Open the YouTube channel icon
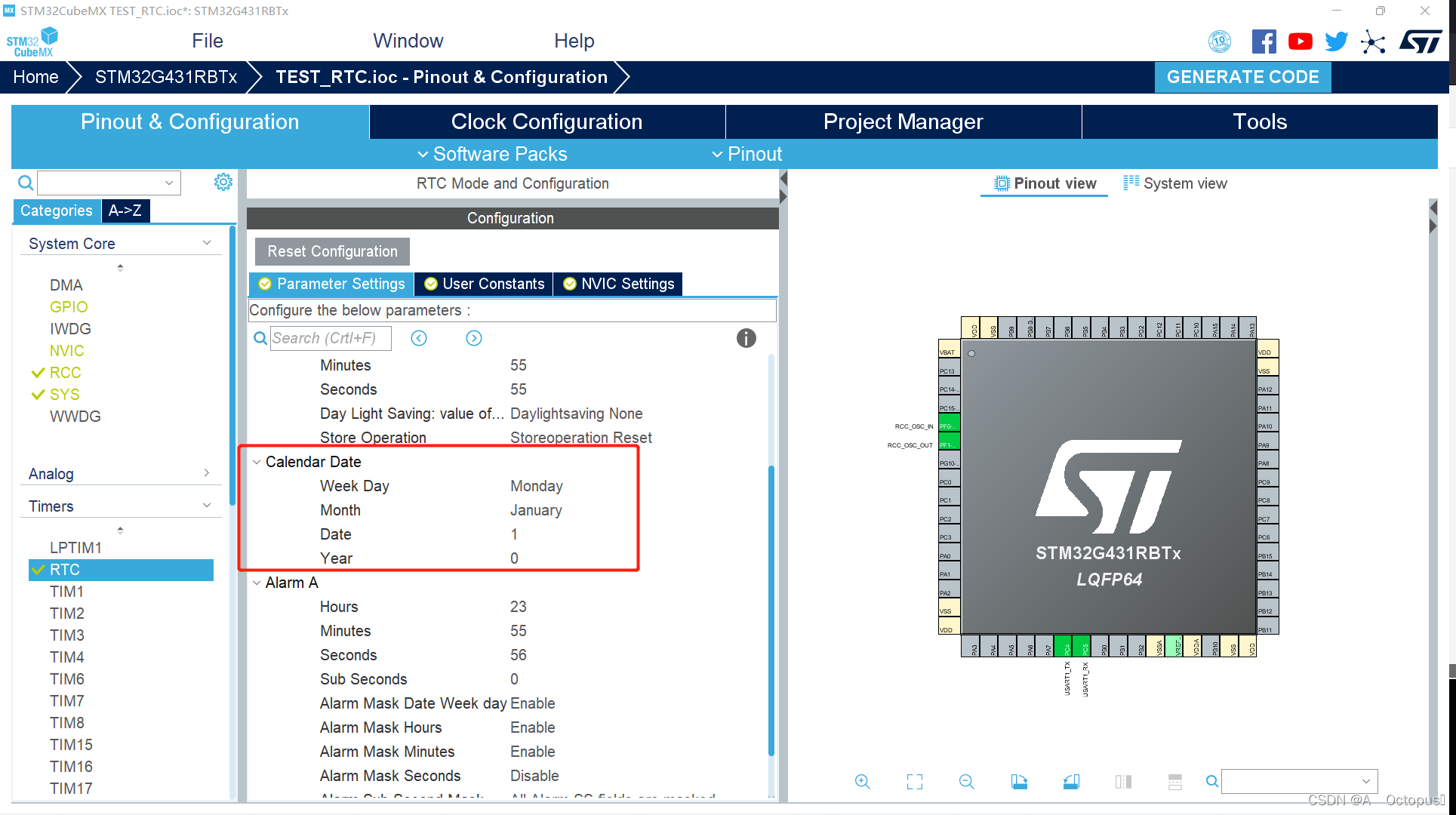The width and height of the screenshot is (1456, 815). [x=1300, y=42]
